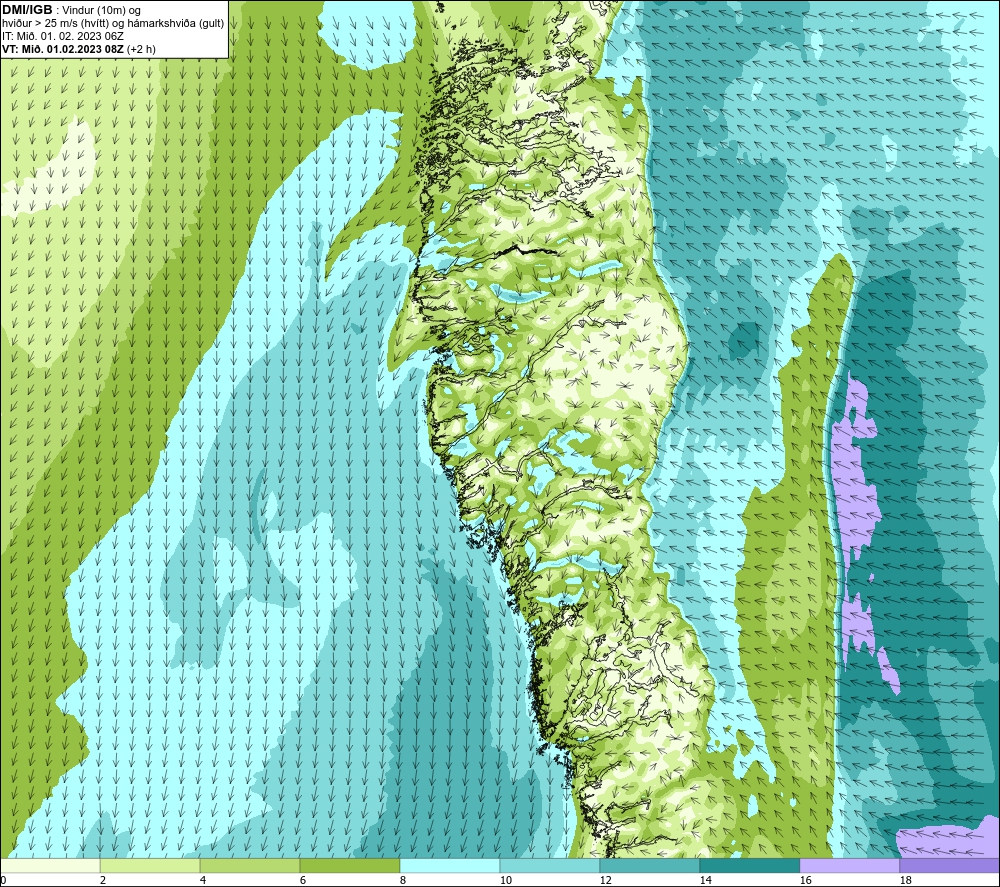Screen dimensions: 1000x887
Task: Click the DMI/IGB title text
Action: pos(27,10)
